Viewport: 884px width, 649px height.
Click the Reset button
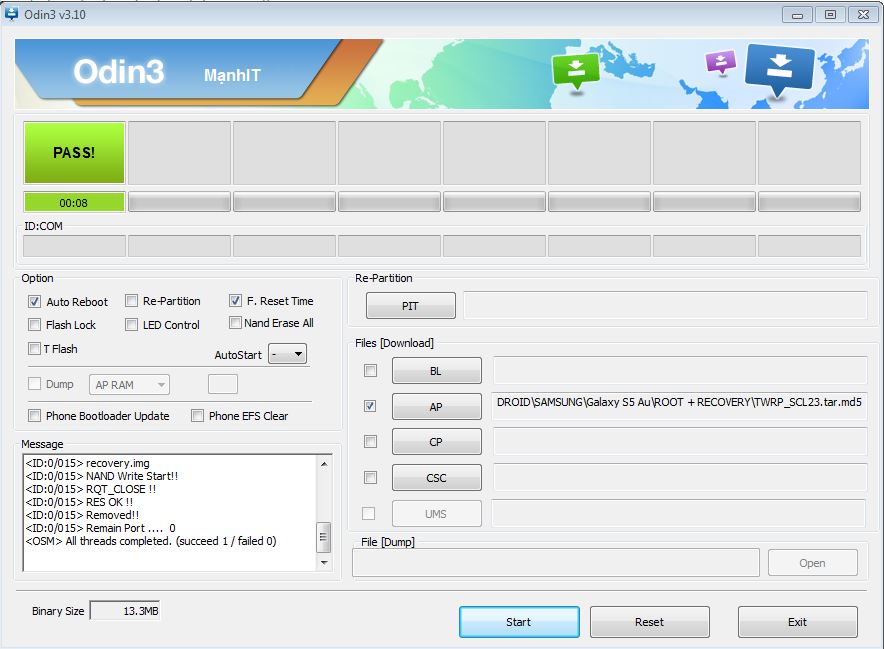(649, 622)
